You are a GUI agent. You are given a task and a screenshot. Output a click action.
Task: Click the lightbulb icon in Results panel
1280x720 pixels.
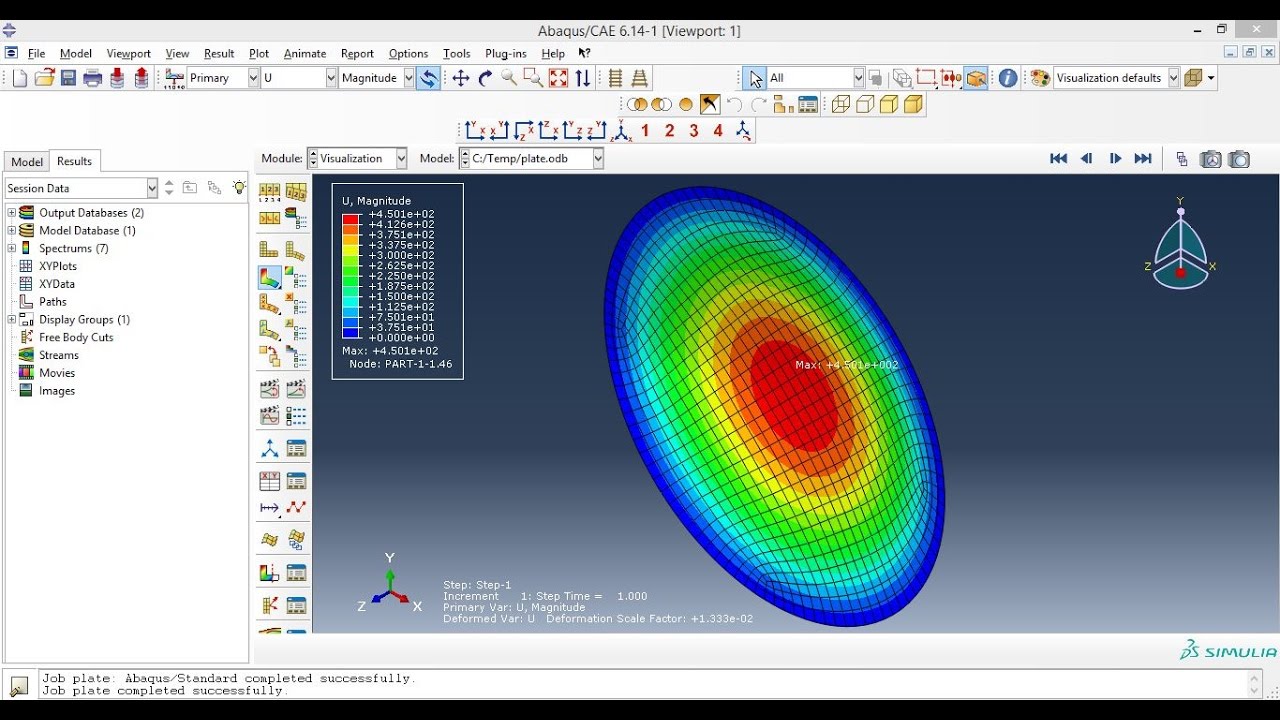[239, 187]
